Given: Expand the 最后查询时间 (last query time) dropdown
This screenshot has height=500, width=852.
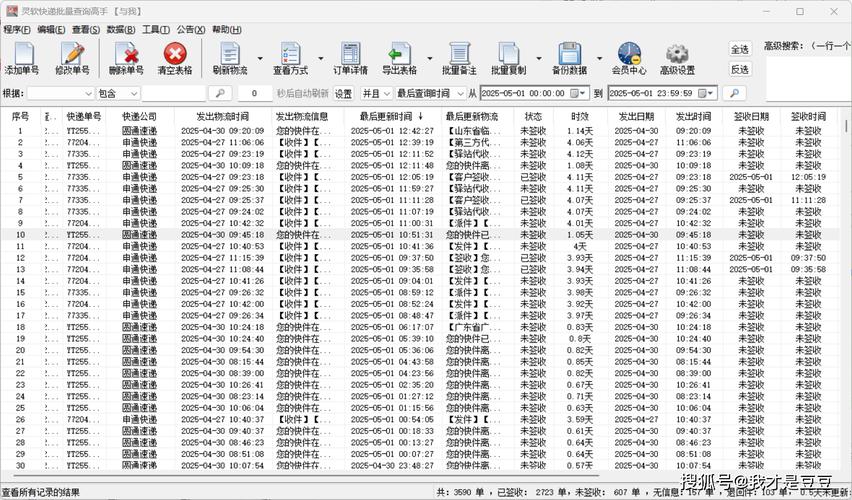Looking at the screenshot, I should click(457, 93).
